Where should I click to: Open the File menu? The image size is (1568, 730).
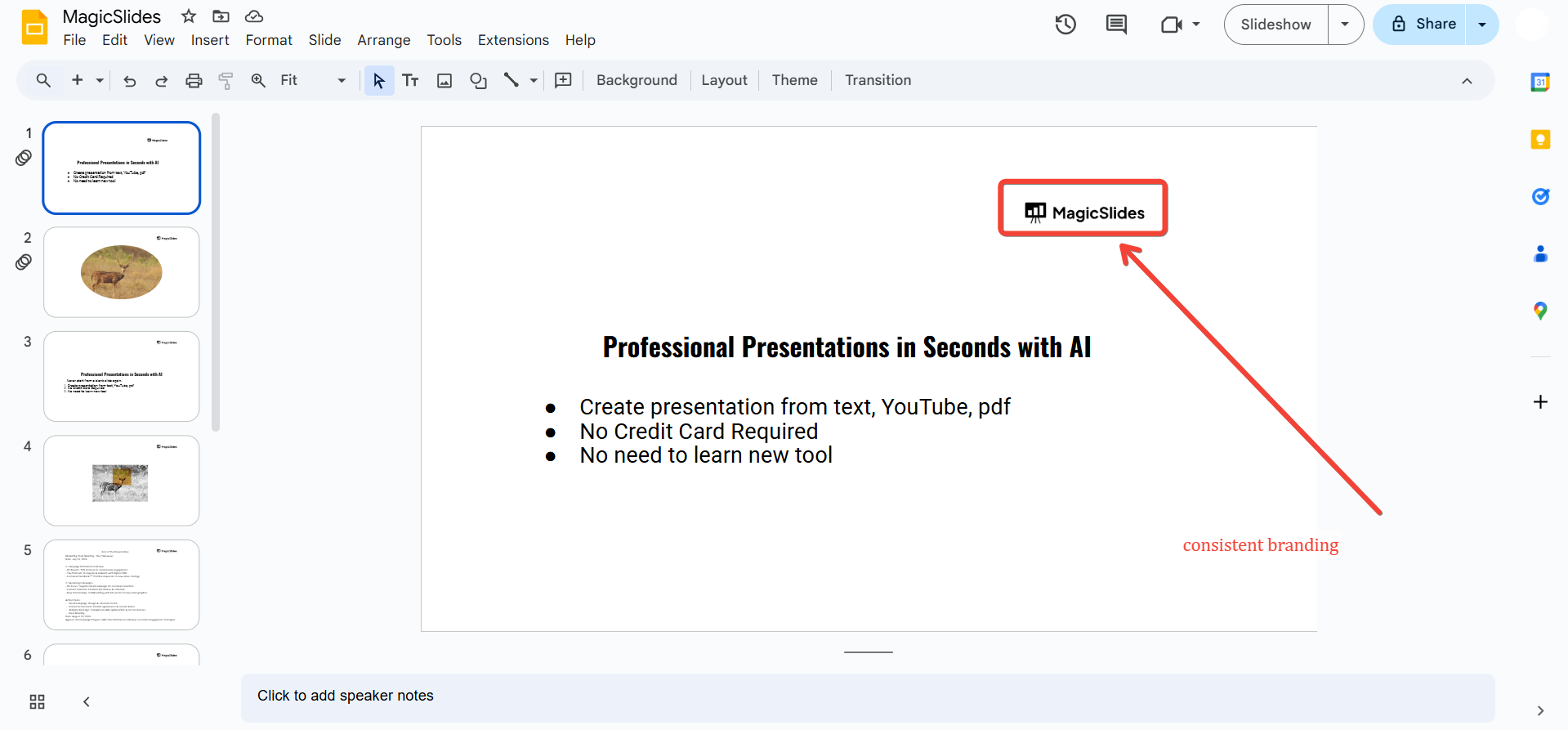pos(74,40)
